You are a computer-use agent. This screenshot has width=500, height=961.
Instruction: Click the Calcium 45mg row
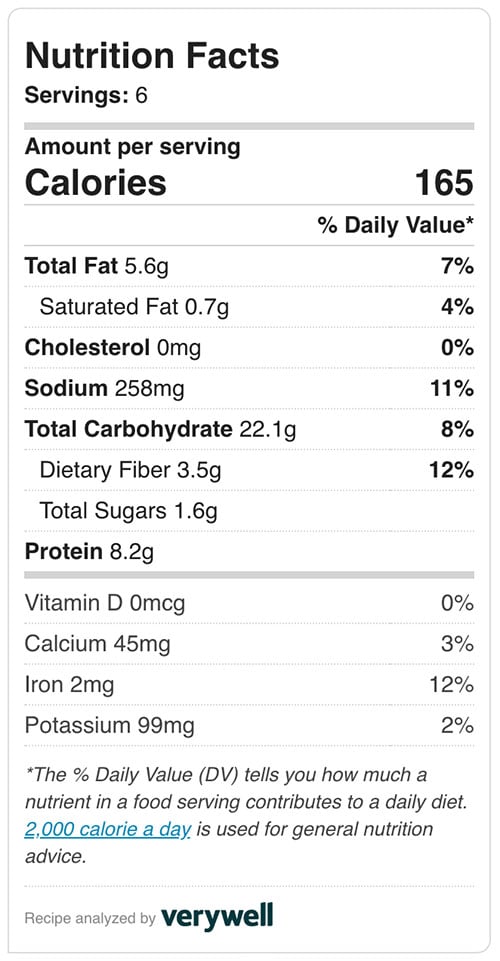[x=249, y=644]
